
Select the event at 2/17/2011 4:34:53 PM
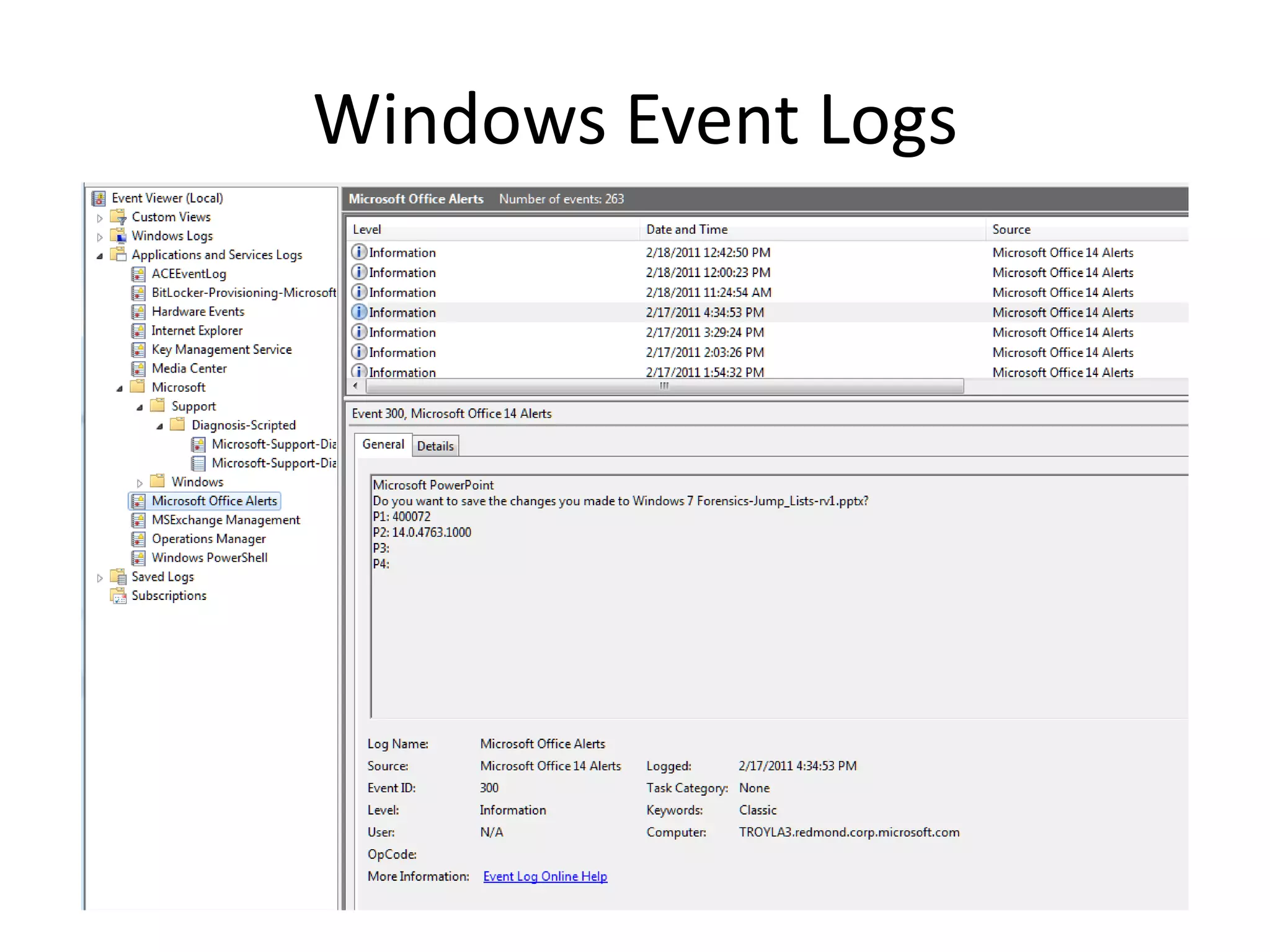click(x=768, y=312)
